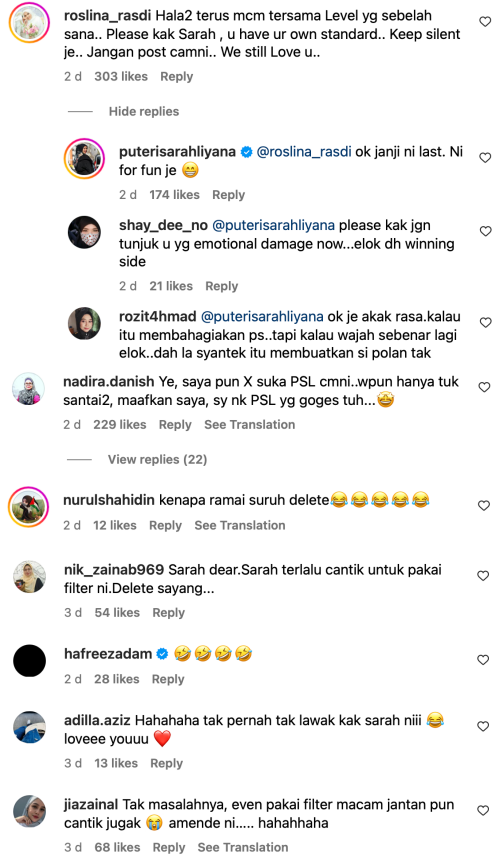This screenshot has width=500, height=867.
Task: Toggle like on adilla.aziz's comment
Action: pyautogui.click(x=483, y=727)
